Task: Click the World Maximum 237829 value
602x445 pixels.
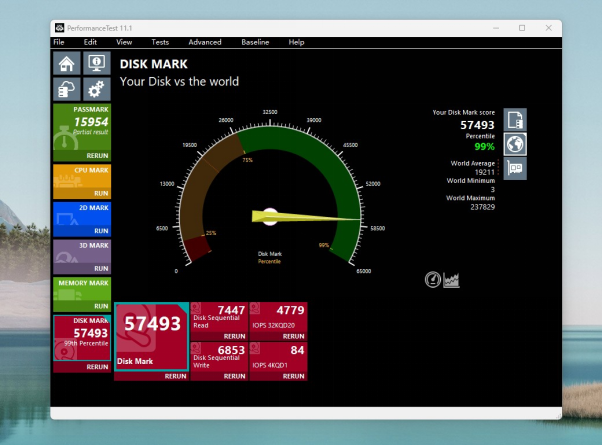Action: [483, 207]
